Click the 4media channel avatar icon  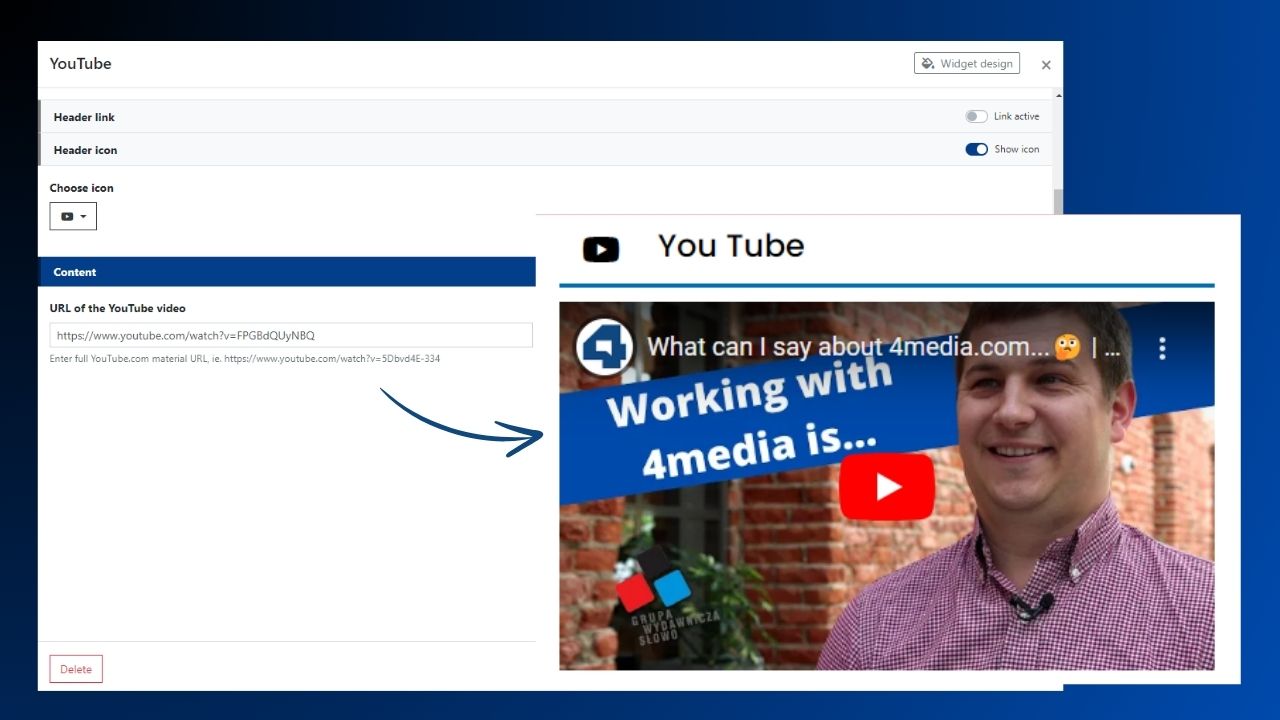605,347
